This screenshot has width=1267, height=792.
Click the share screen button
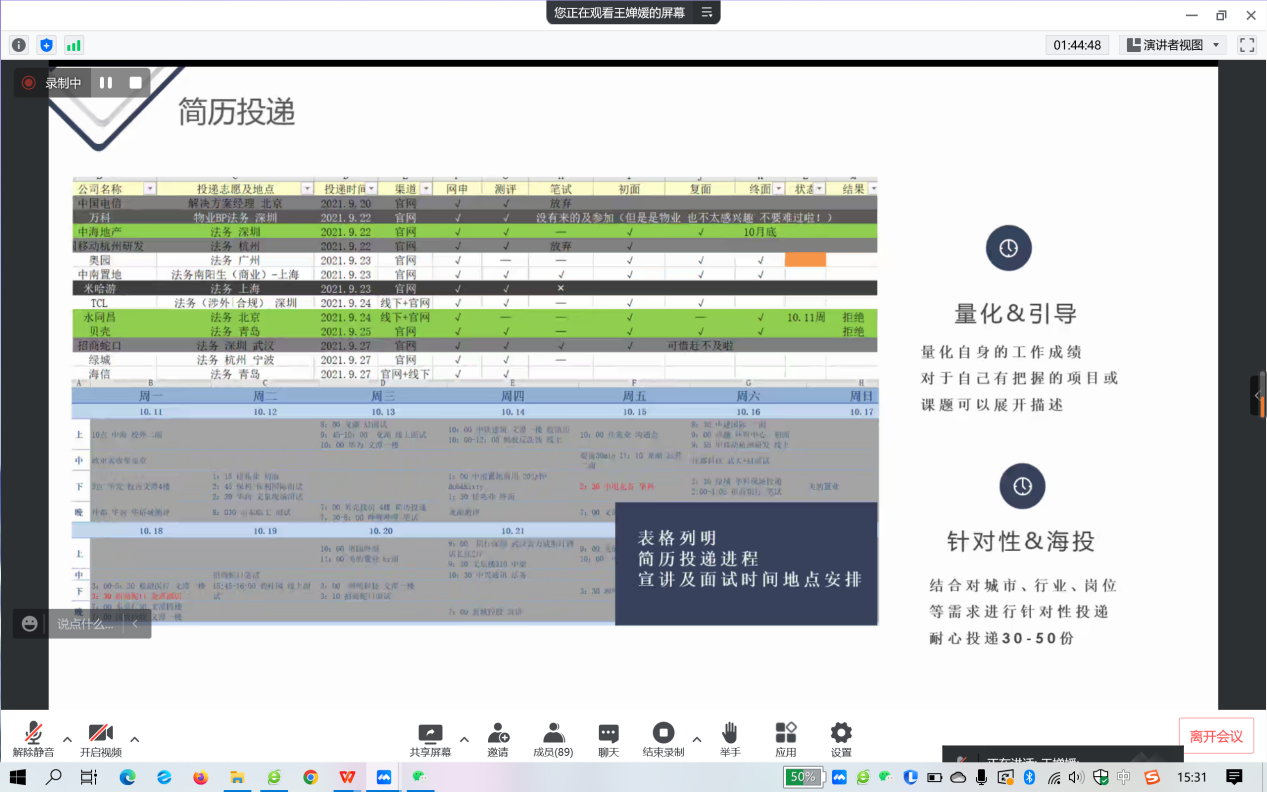click(x=430, y=739)
